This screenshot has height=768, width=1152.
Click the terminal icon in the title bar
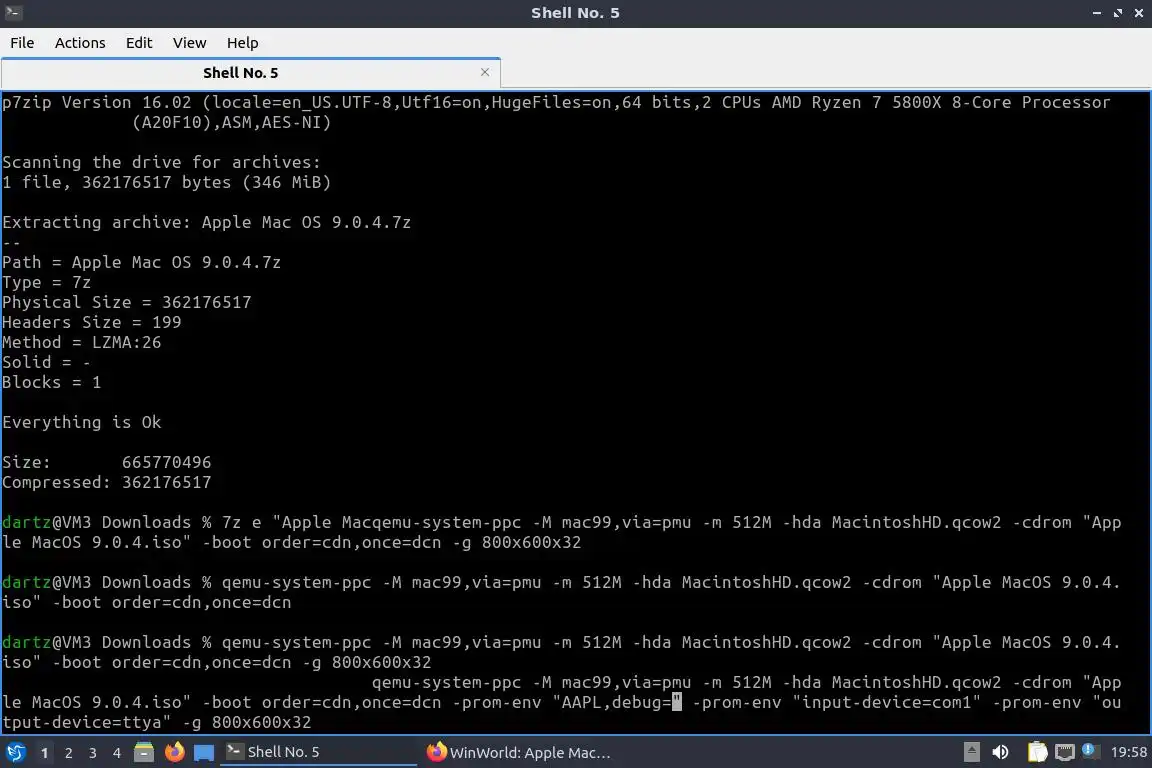(x=13, y=12)
